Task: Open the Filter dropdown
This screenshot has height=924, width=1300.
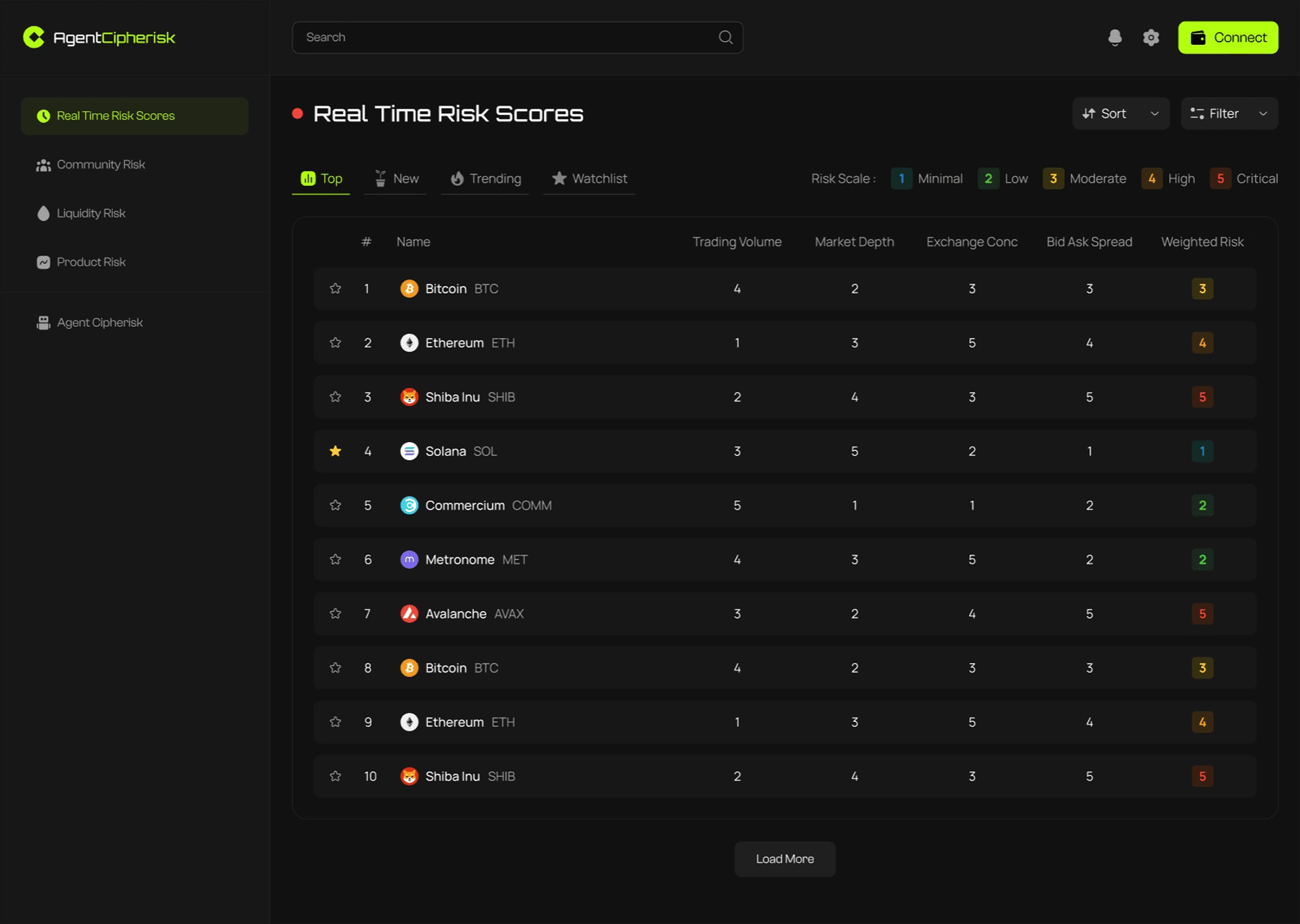Action: [x=1229, y=114]
